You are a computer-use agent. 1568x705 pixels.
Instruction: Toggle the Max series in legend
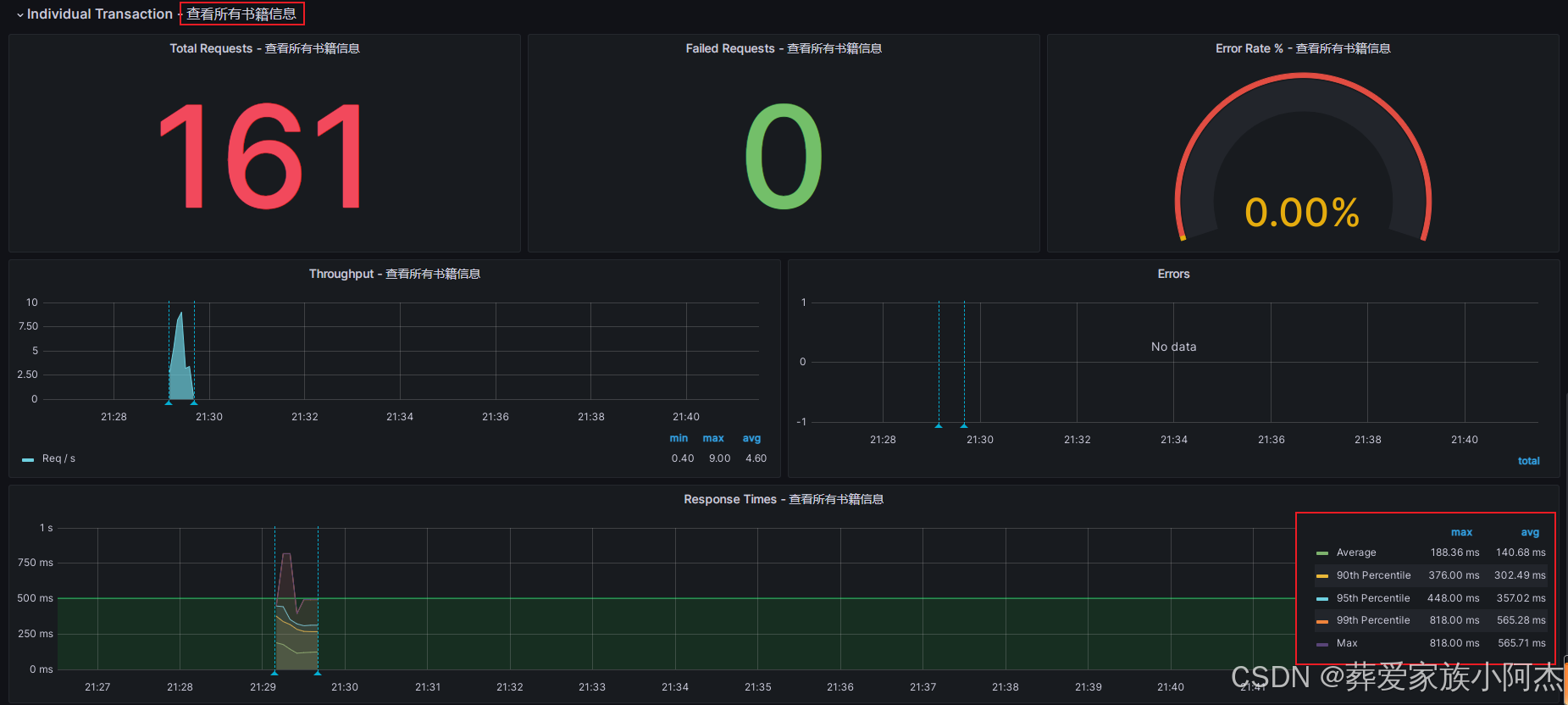[x=1347, y=643]
